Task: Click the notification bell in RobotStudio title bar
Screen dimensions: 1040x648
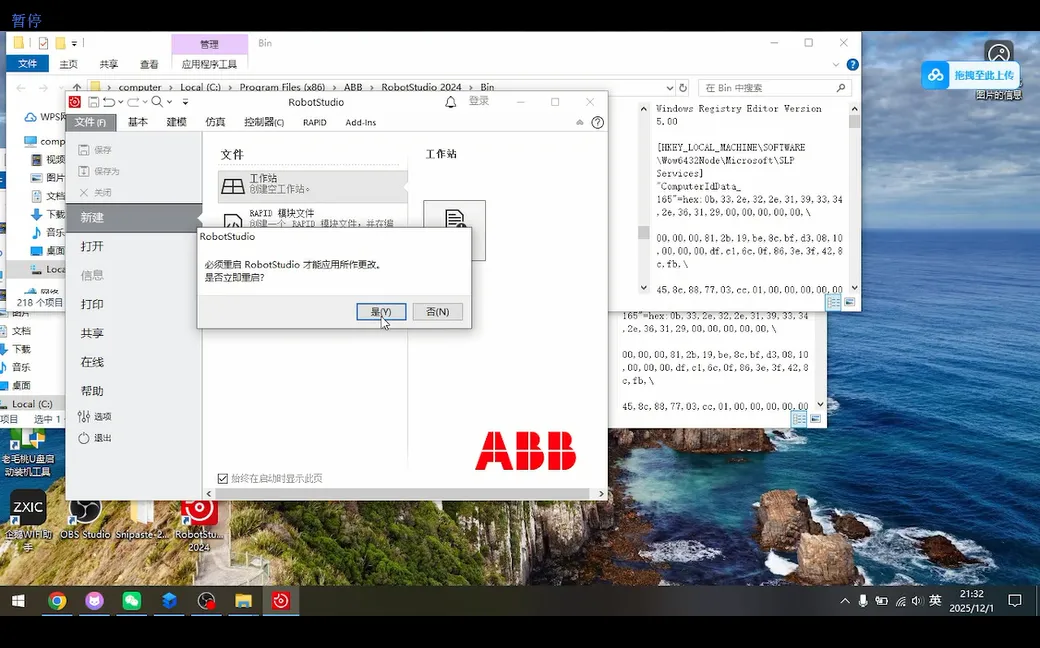Action: [450, 101]
